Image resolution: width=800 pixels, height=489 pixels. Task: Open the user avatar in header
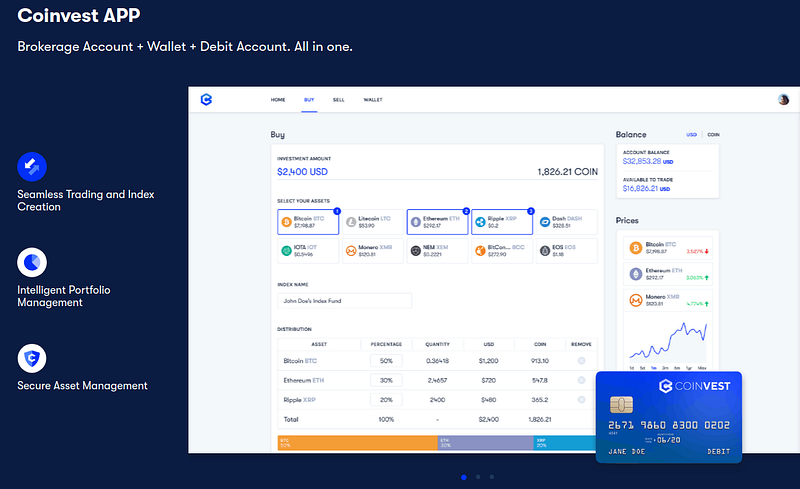click(x=783, y=100)
